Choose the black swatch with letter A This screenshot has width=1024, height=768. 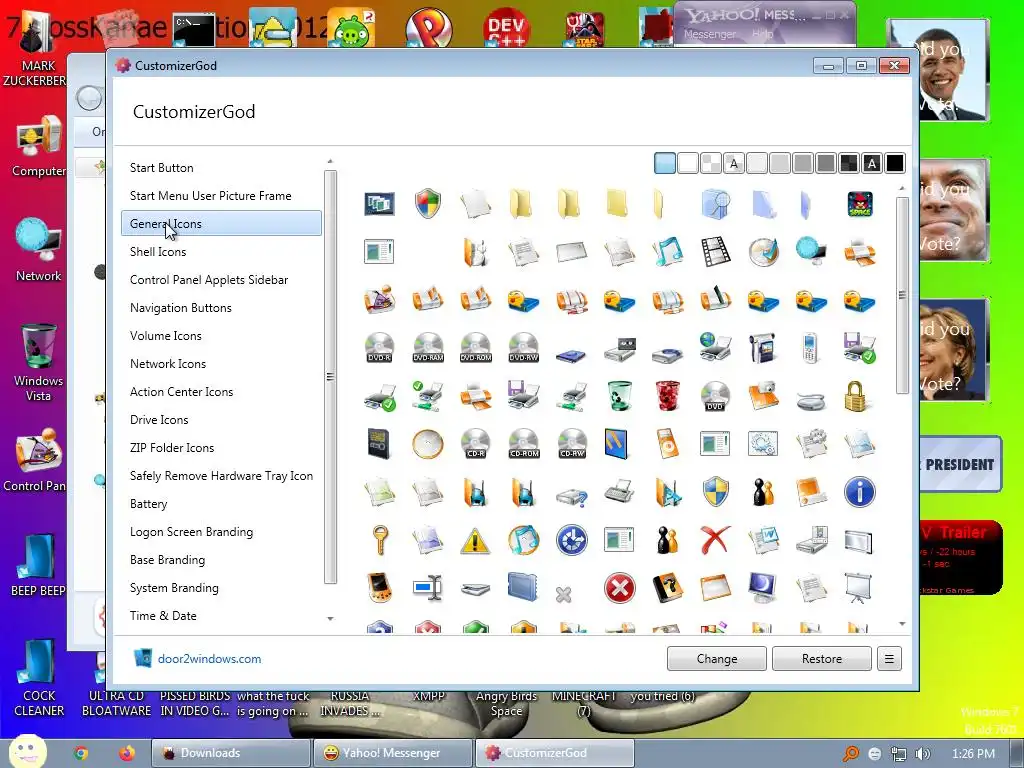[872, 163]
